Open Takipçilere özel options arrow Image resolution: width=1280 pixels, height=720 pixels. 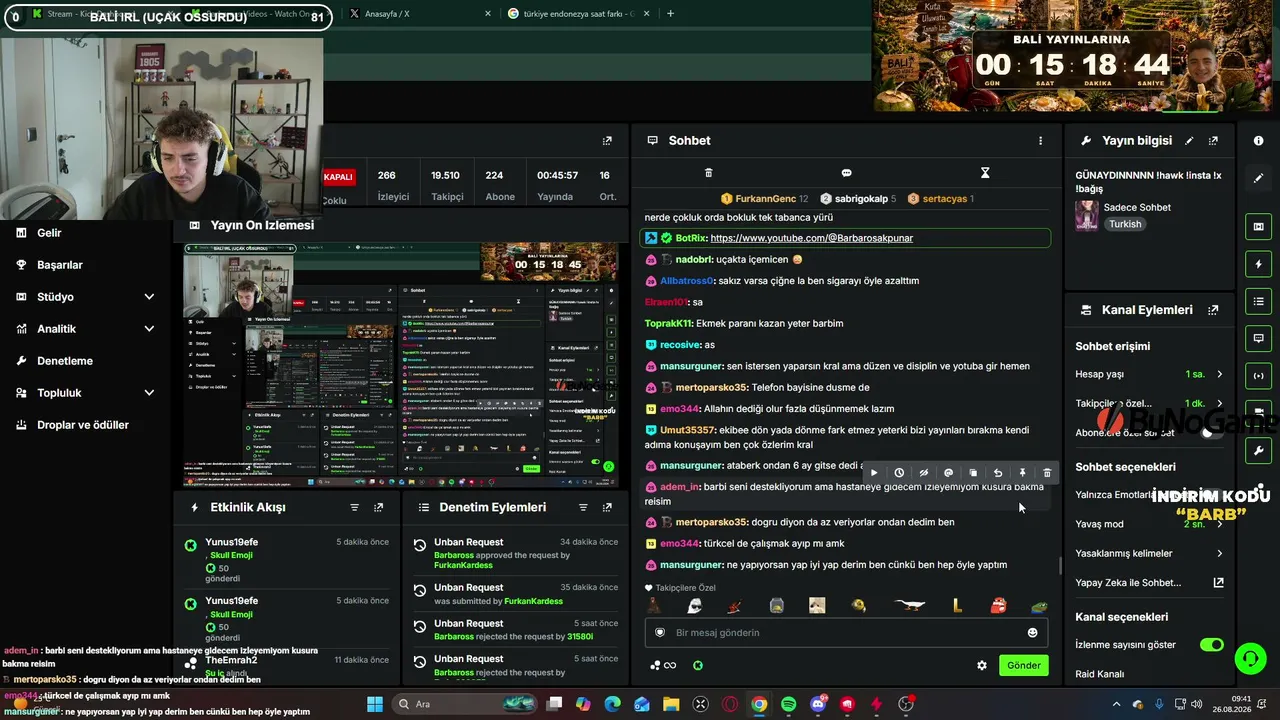tap(1219, 404)
